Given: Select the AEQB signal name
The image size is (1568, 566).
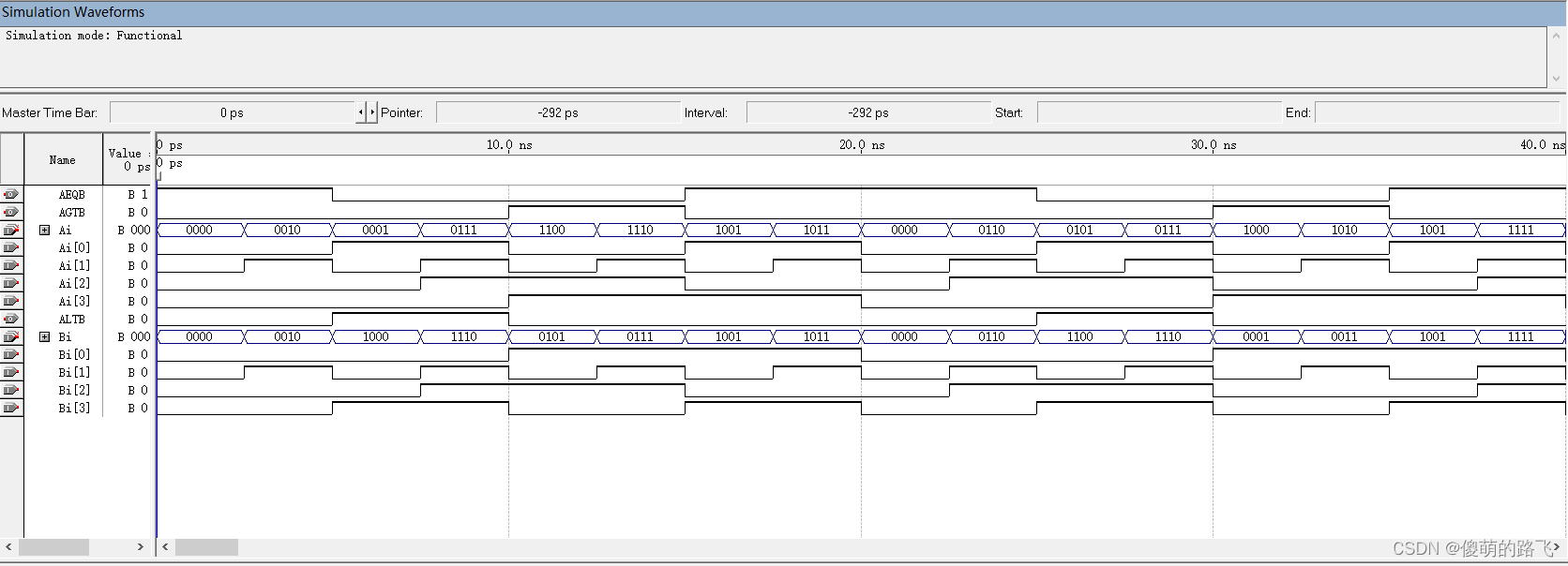Looking at the screenshot, I should coord(72,194).
